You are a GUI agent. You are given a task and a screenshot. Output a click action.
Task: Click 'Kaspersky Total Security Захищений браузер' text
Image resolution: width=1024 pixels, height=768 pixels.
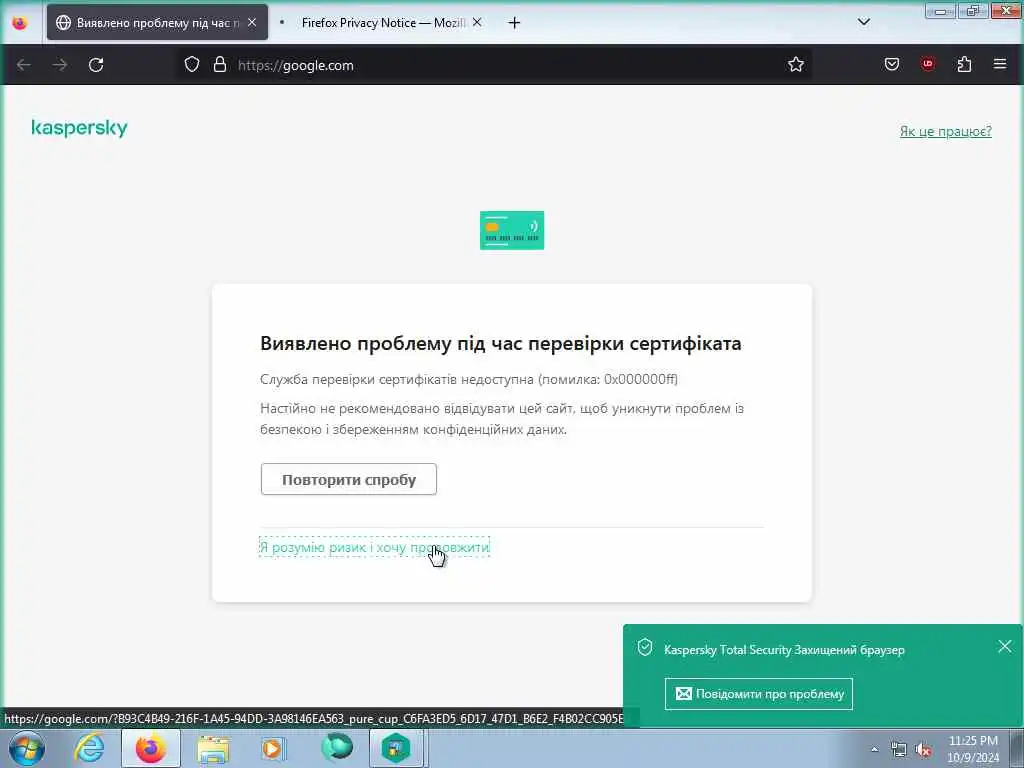click(x=784, y=650)
